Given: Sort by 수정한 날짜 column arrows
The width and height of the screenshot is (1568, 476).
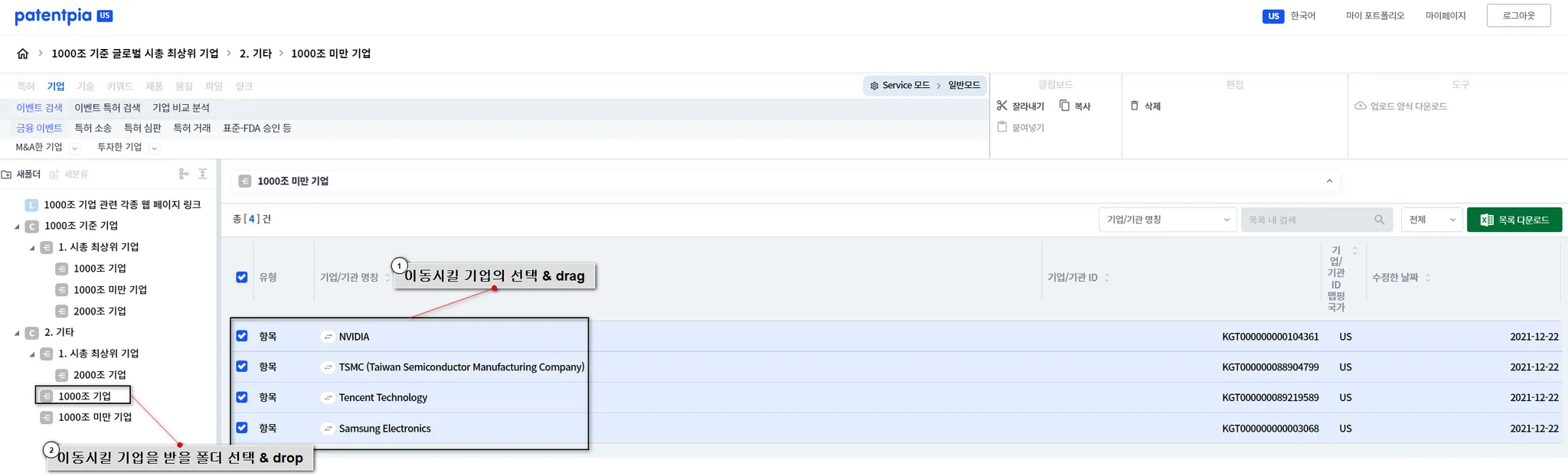Looking at the screenshot, I should 1428,278.
